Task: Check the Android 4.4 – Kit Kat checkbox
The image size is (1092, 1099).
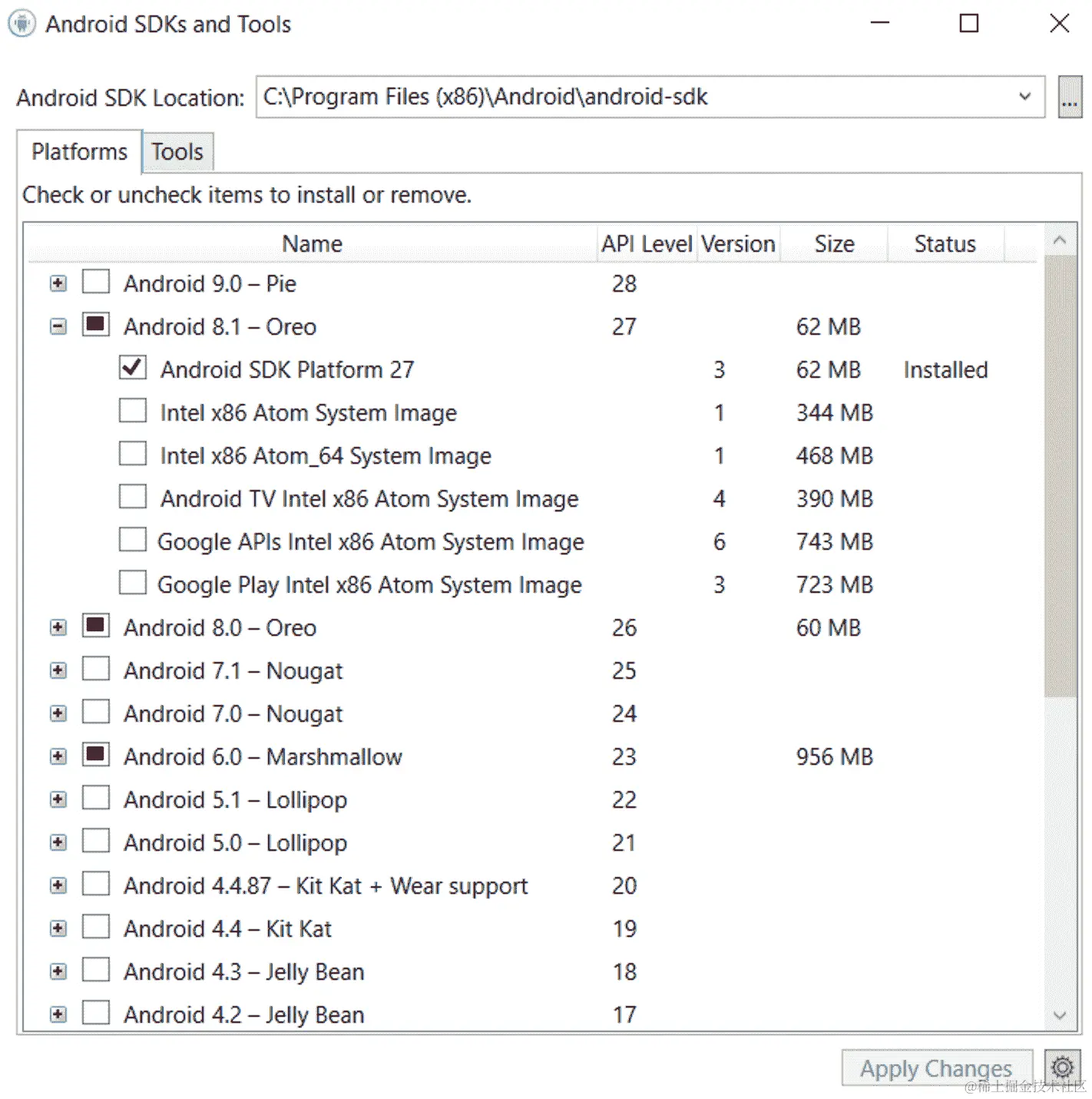Action: coord(96,926)
